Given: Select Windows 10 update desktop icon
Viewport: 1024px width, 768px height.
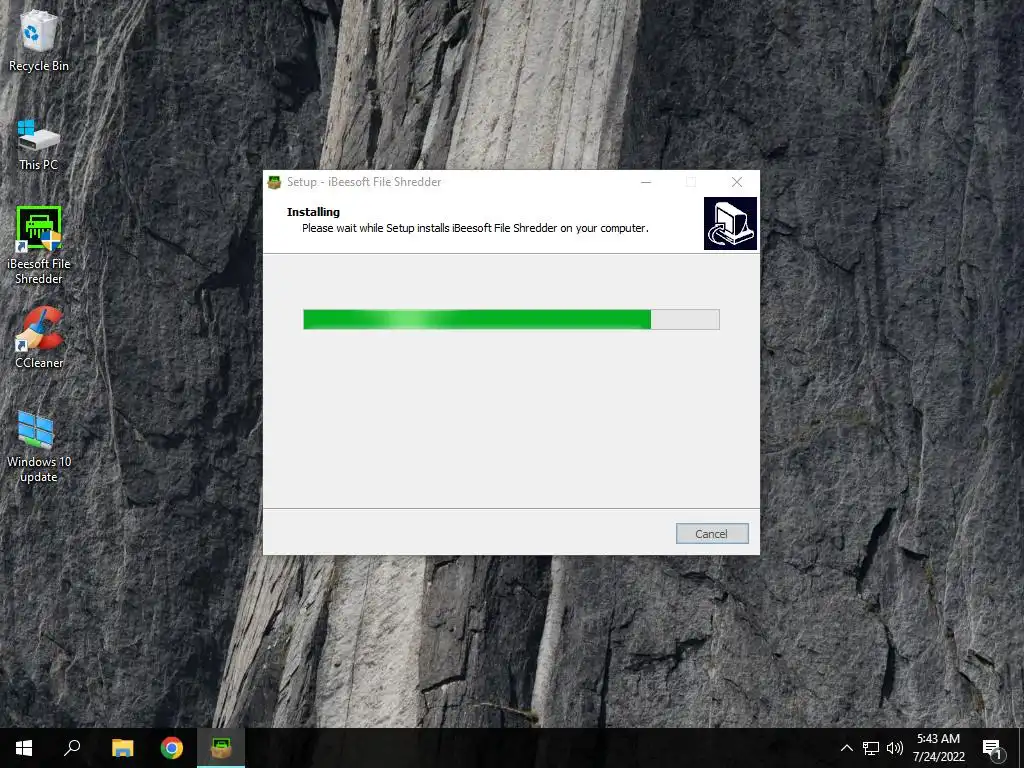Looking at the screenshot, I should (39, 447).
